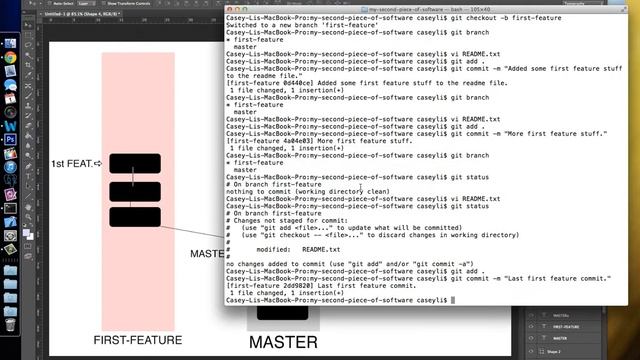Switch to the Untitled-1 document tab
Viewport: 640px width, 360px height.
tap(82, 14)
